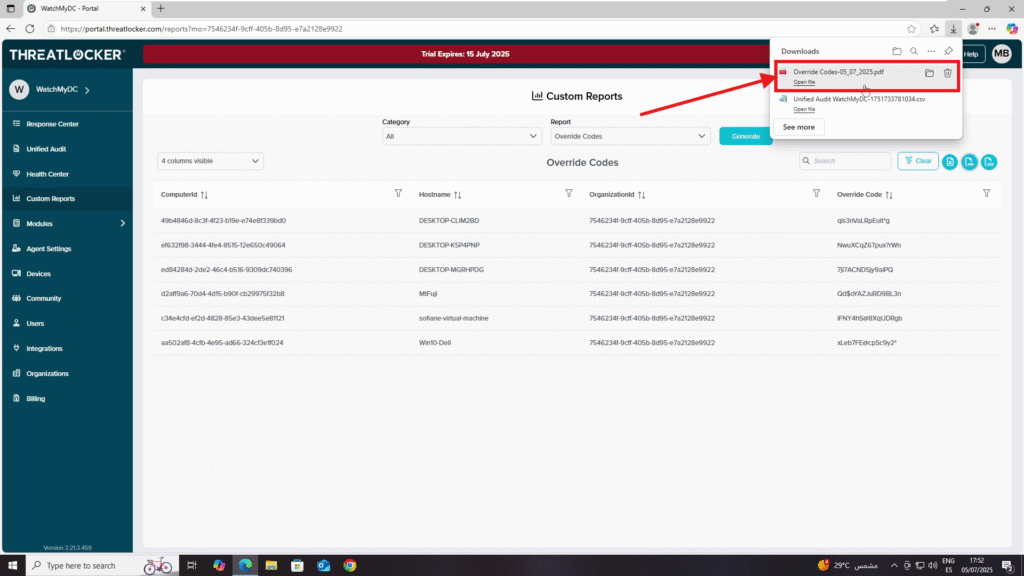The image size is (1024, 576).
Task: Open file link for Unified Audit CSV
Action: 804,110
